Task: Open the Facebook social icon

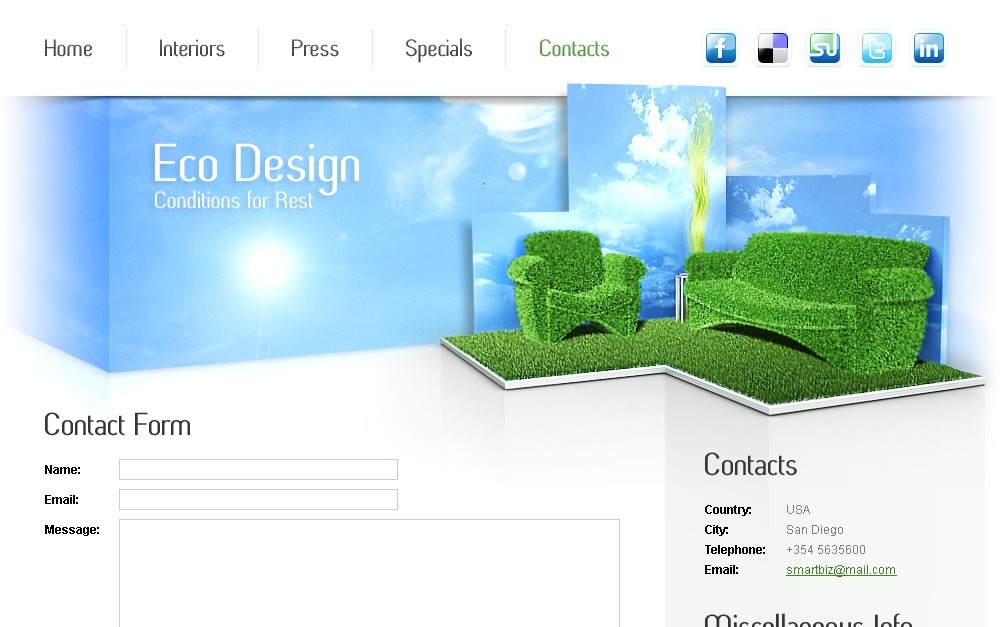Action: coord(721,48)
